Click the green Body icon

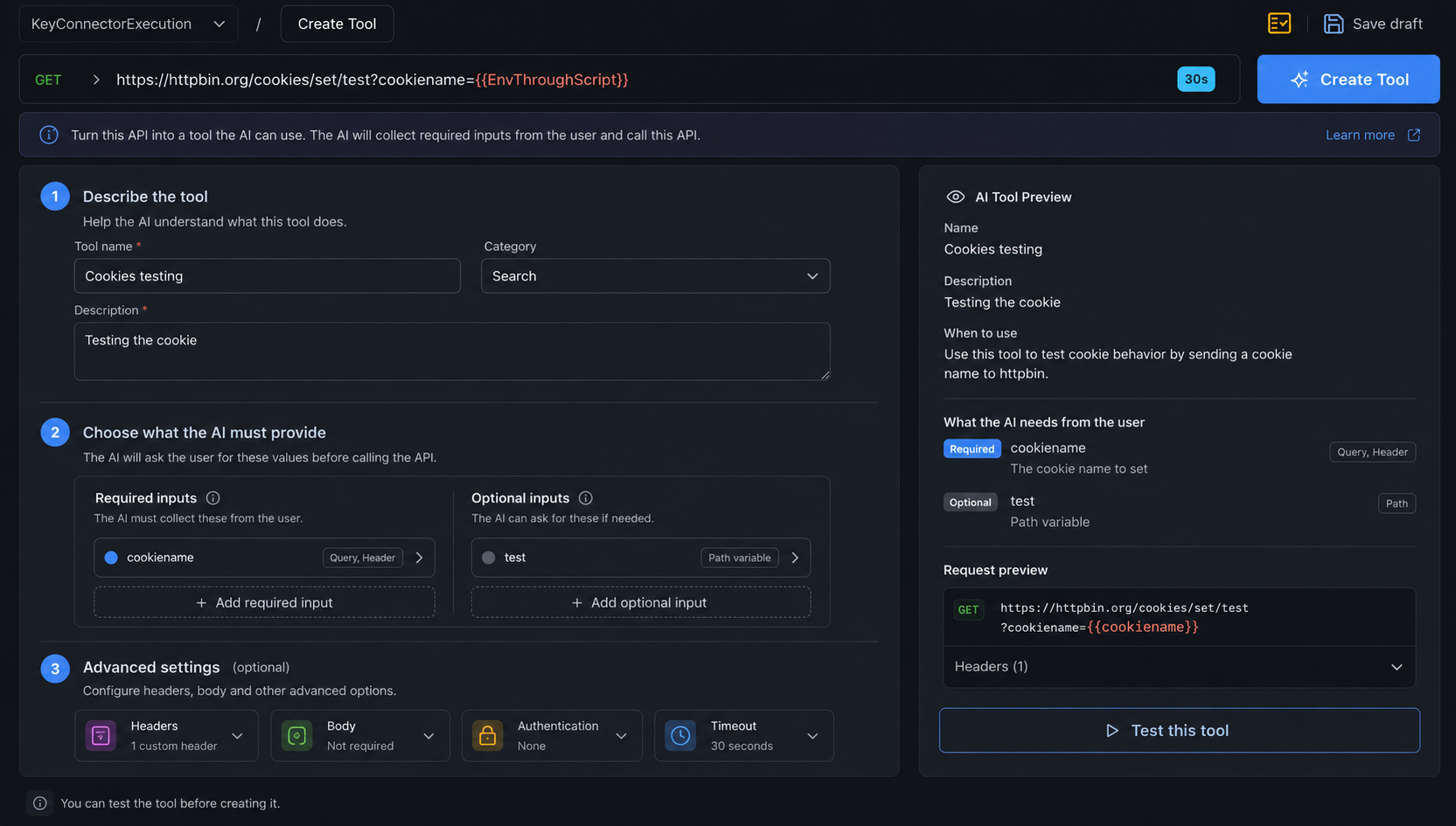296,736
